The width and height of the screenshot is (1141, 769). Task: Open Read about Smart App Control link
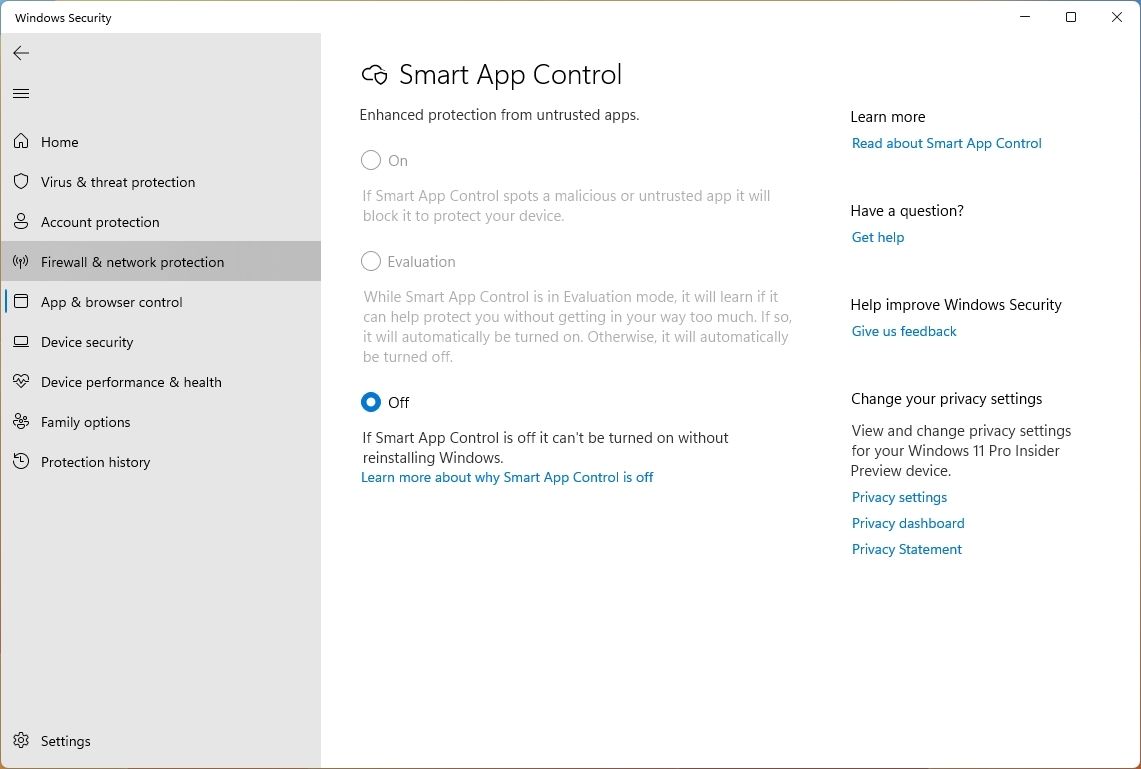(x=946, y=143)
